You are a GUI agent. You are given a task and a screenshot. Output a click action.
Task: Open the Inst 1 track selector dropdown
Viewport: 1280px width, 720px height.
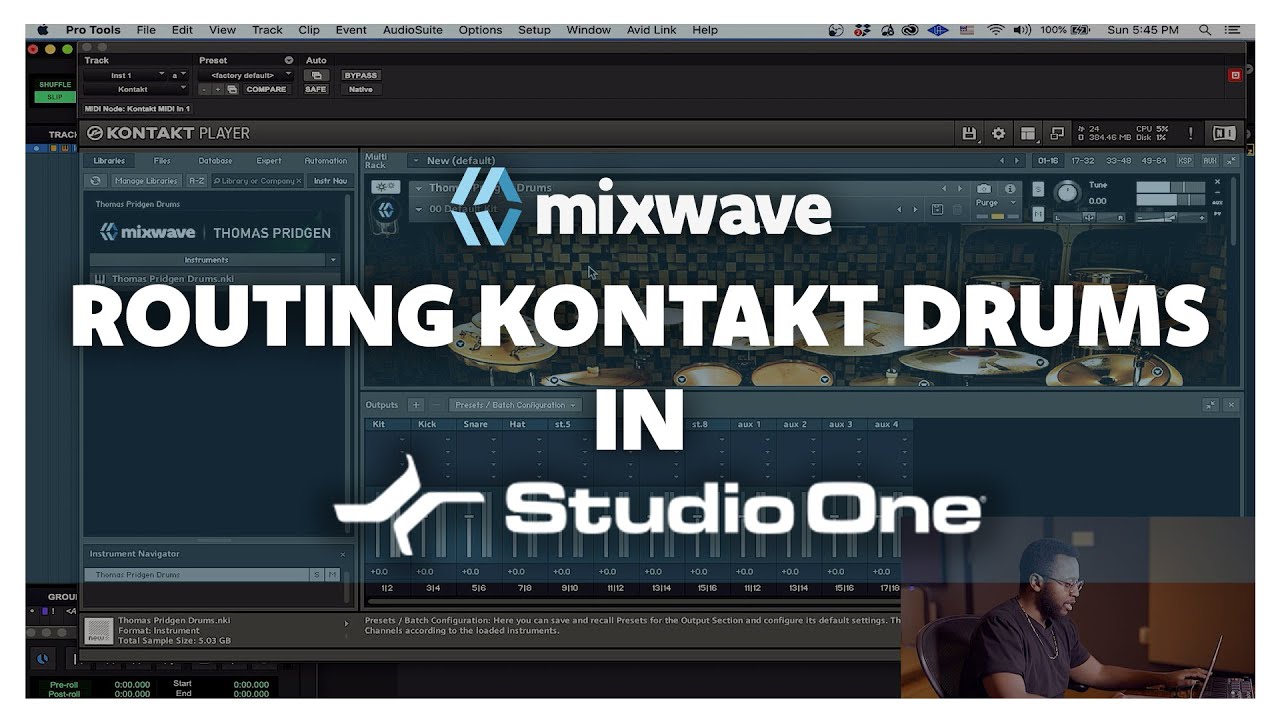click(x=125, y=75)
